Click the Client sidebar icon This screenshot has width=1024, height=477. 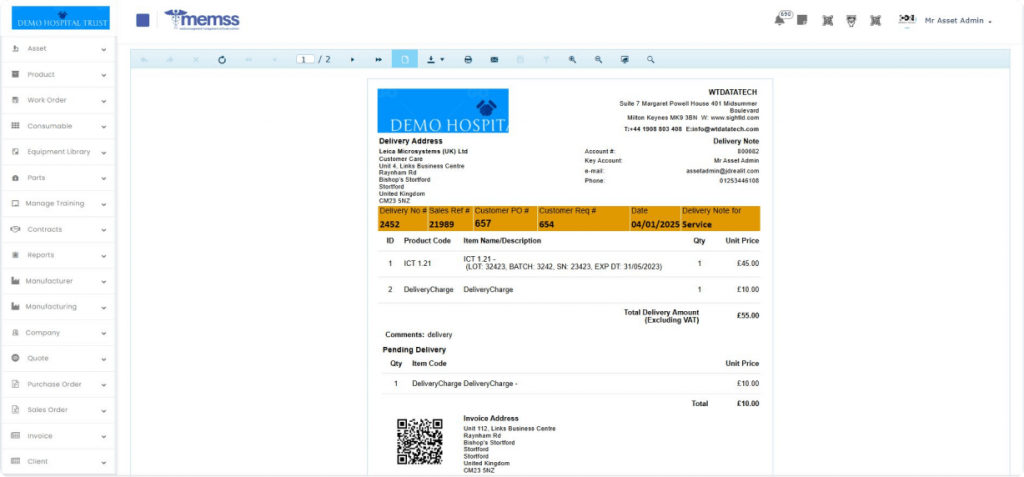16,461
